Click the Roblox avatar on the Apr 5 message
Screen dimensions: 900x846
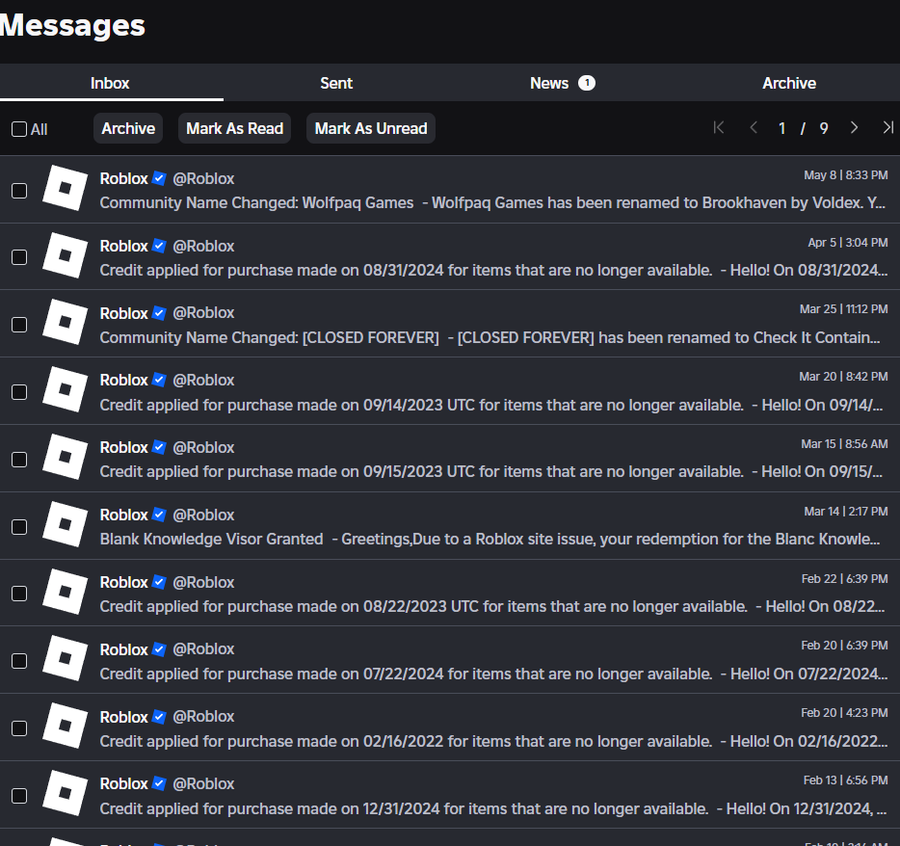pyautogui.click(x=65, y=255)
